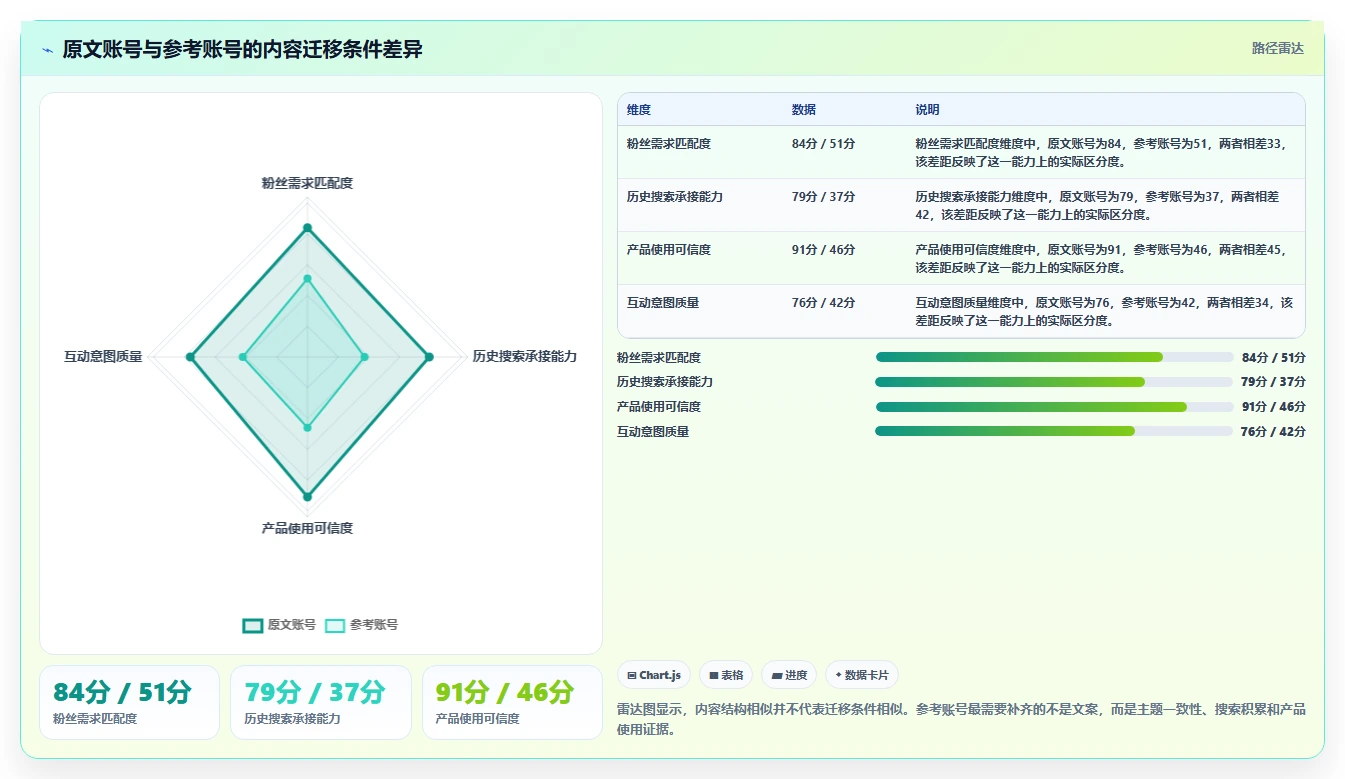This screenshot has height=779, width=1345.
Task: Click the page title 原文账号与参考账号的内容迁移条件差异
Action: [x=242, y=49]
